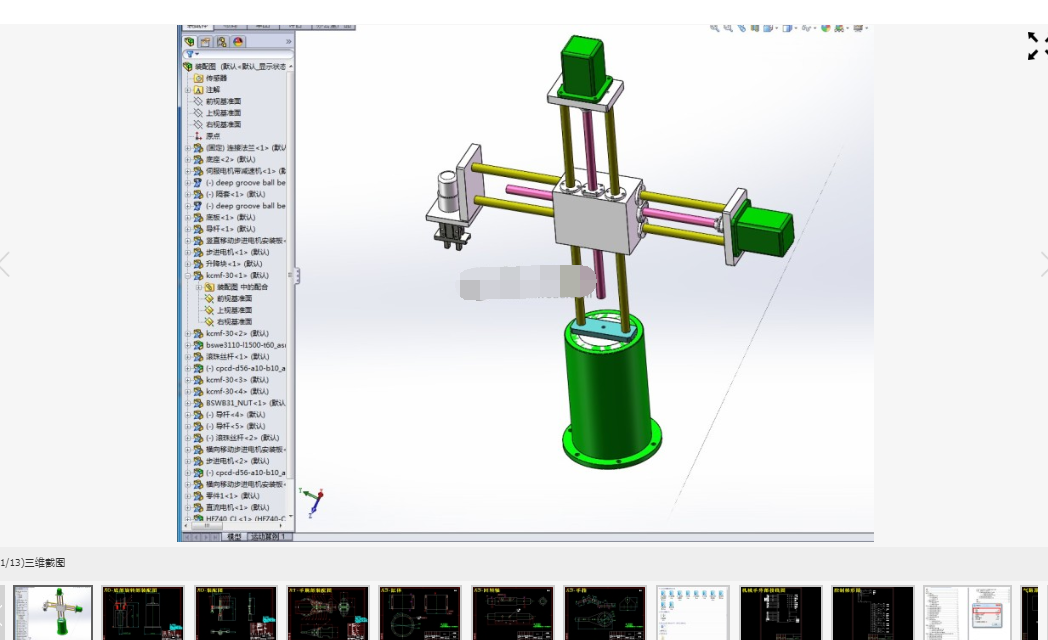Screen dimensions: 1048x640
Task: Open the ConfigurationManager tab icon
Action: (x=222, y=42)
